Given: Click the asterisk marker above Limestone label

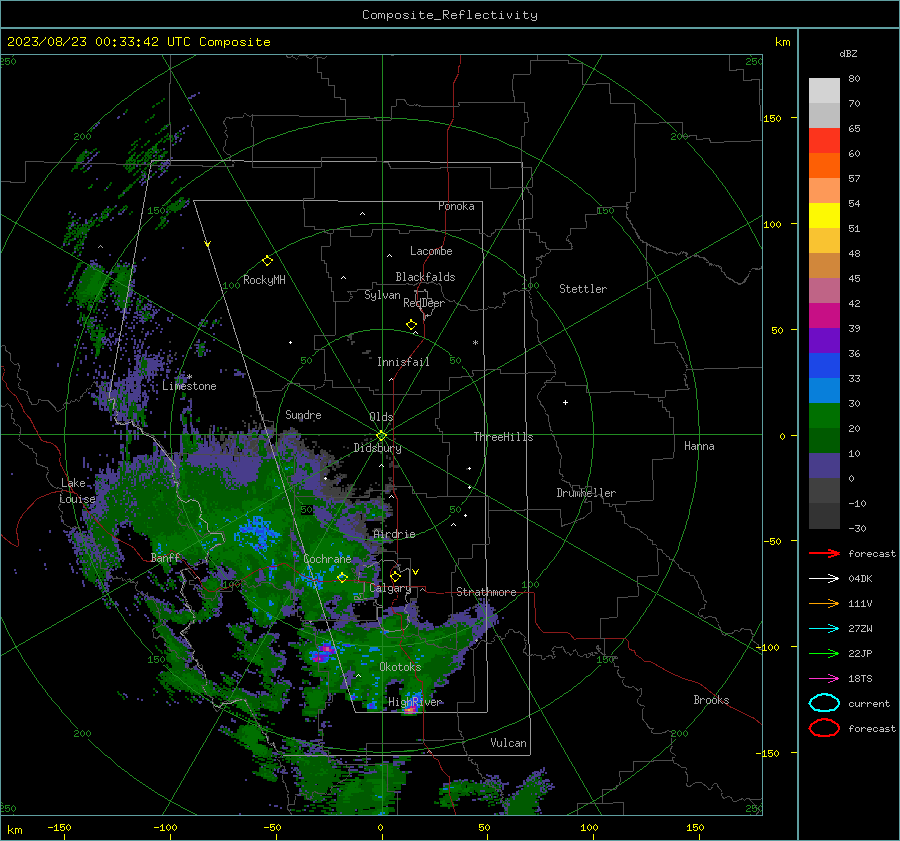Looking at the screenshot, I should pyautogui.click(x=189, y=377).
